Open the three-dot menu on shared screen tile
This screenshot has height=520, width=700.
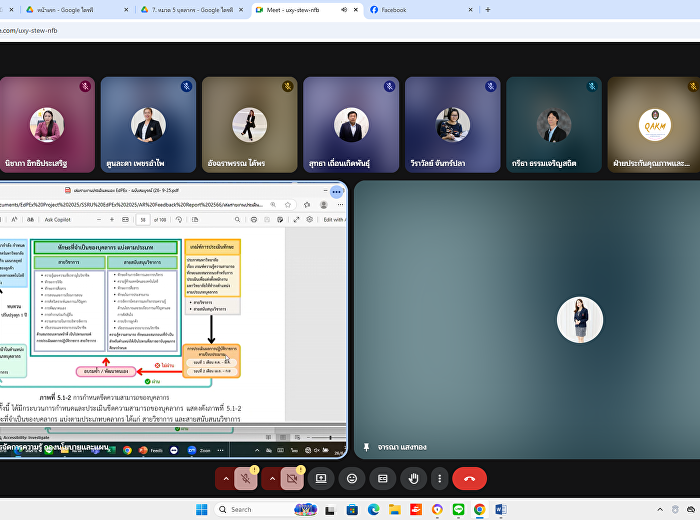[337, 190]
